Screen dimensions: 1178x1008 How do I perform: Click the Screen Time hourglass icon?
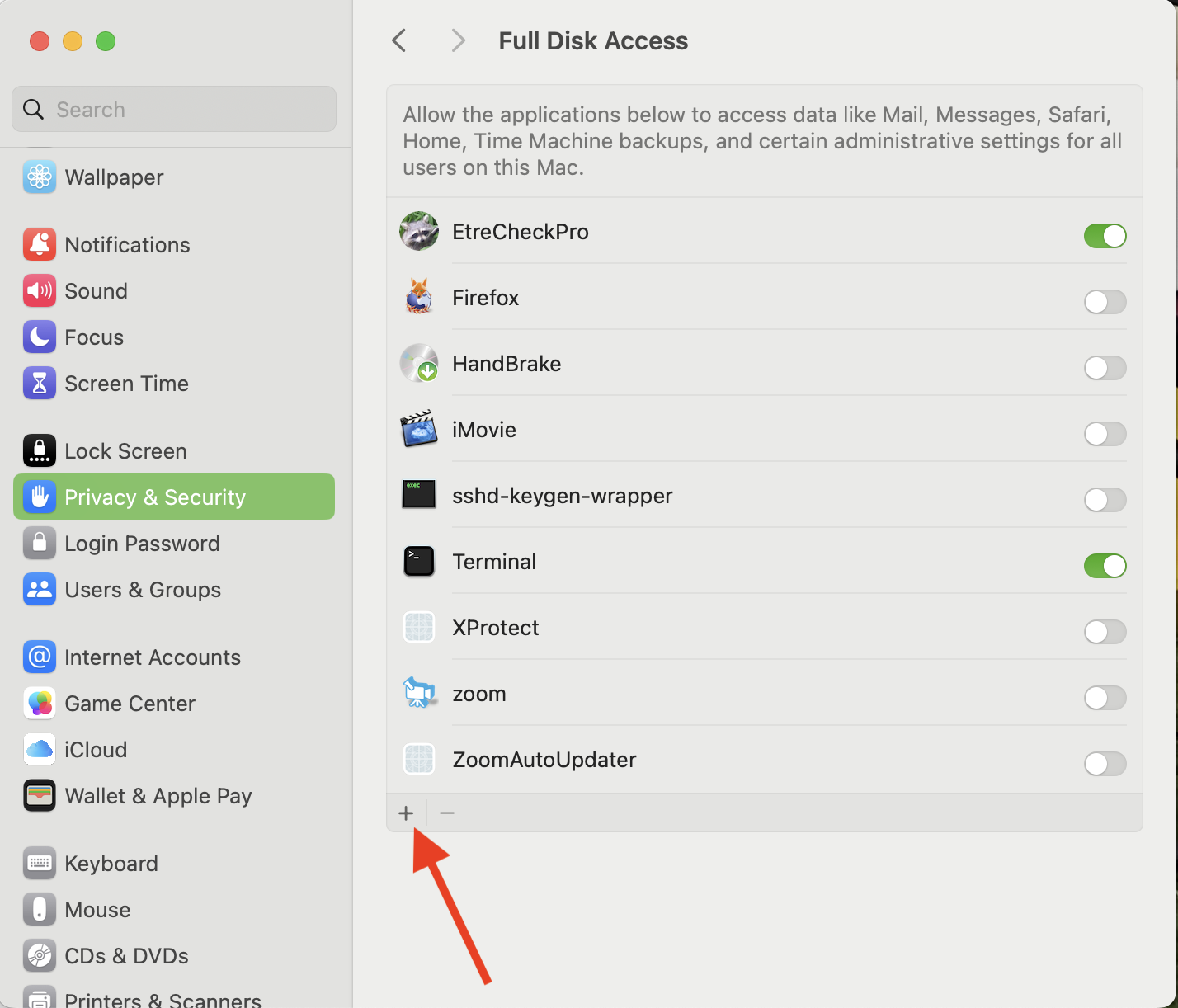coord(40,384)
